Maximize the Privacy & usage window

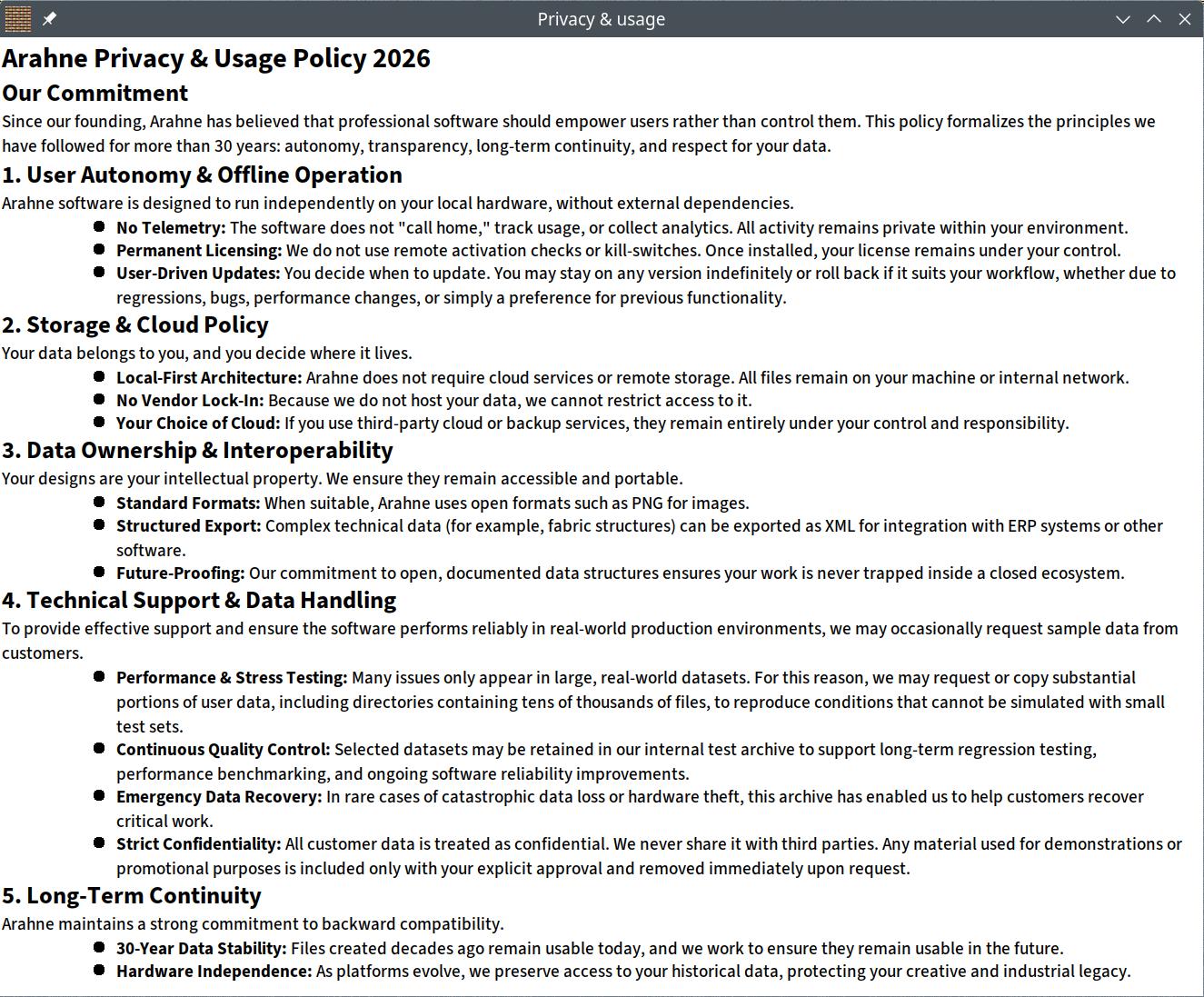coord(1154,19)
